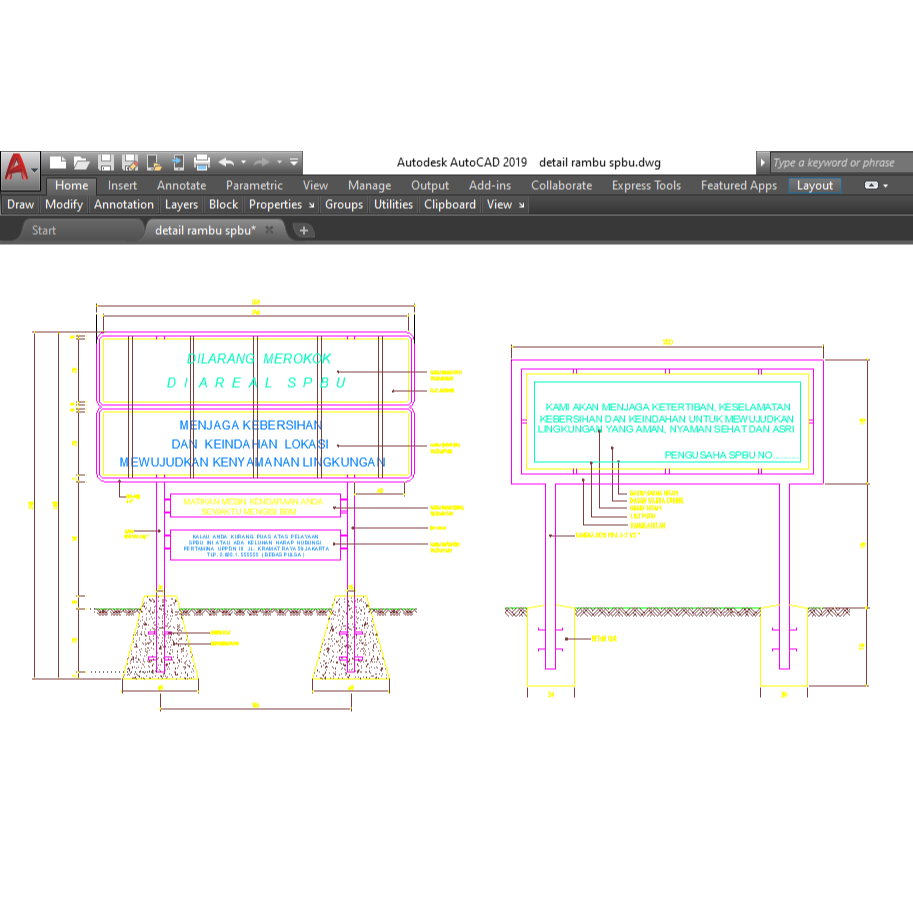
Task: Switch to the Featured Apps tab
Action: pos(739,186)
